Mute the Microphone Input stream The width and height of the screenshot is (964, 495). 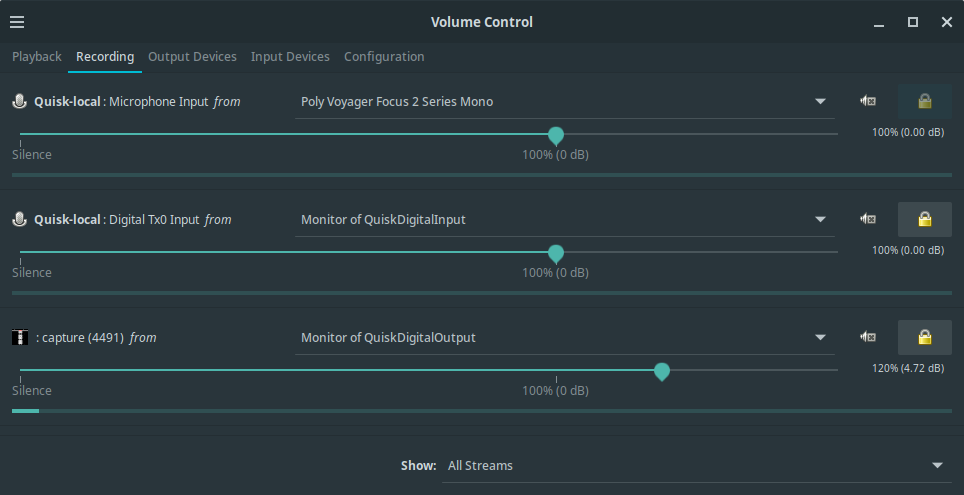coord(868,101)
